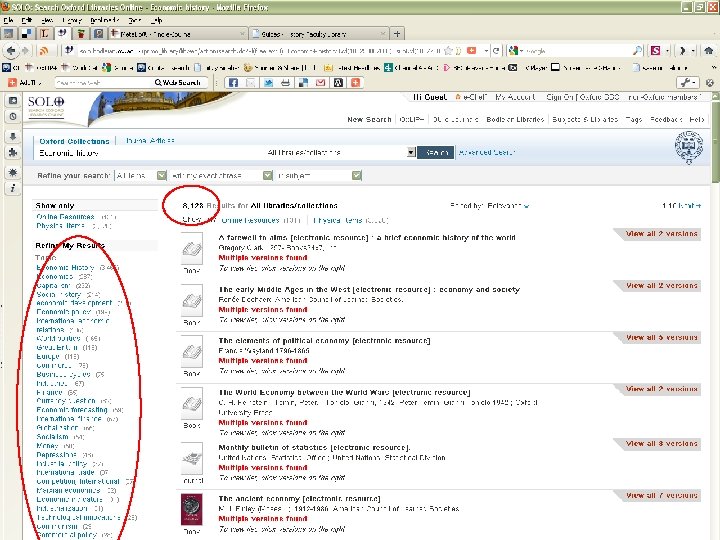The width and height of the screenshot is (720, 540).
Task: Click the Web Search button in the toolbar
Action: 178,83
